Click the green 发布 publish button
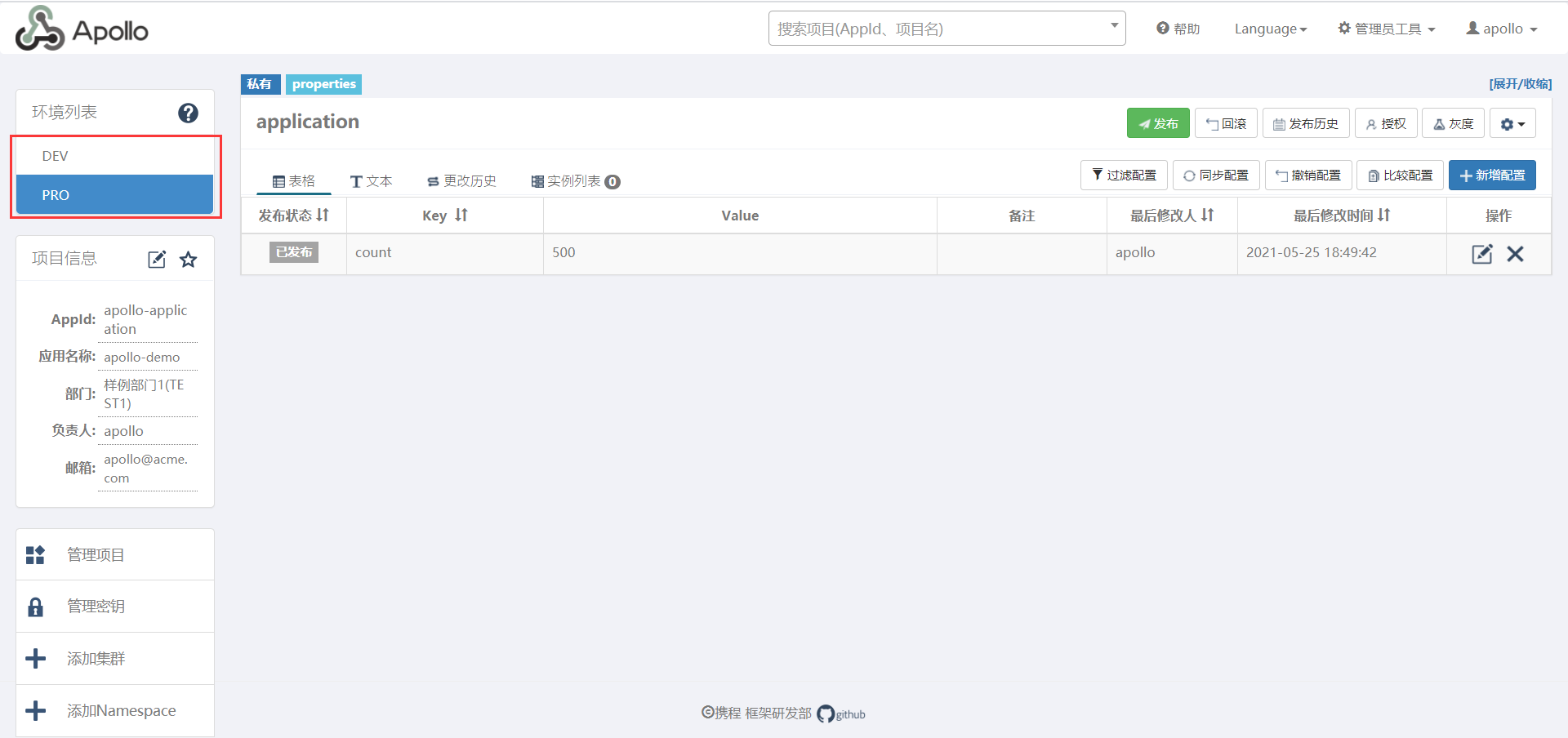1568x738 pixels. tap(1158, 124)
